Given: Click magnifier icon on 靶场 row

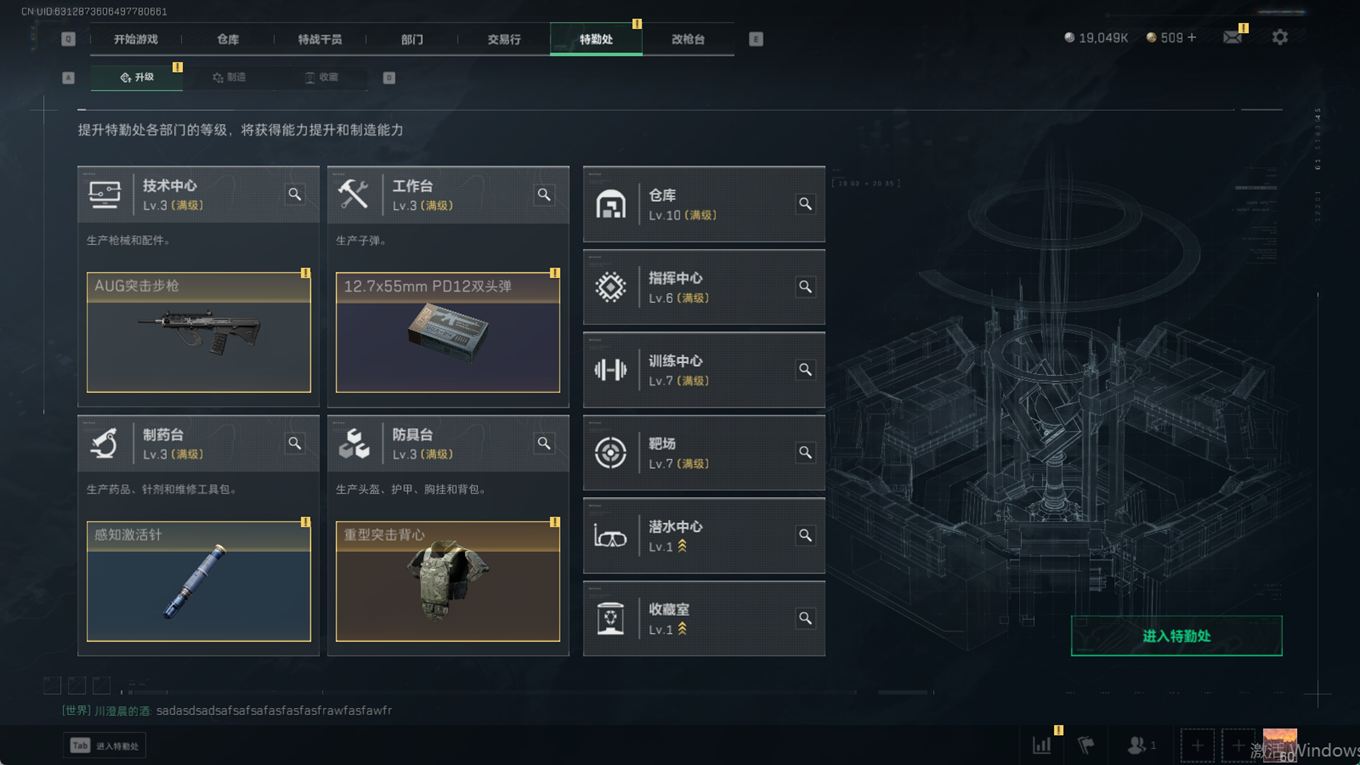Looking at the screenshot, I should coord(805,452).
